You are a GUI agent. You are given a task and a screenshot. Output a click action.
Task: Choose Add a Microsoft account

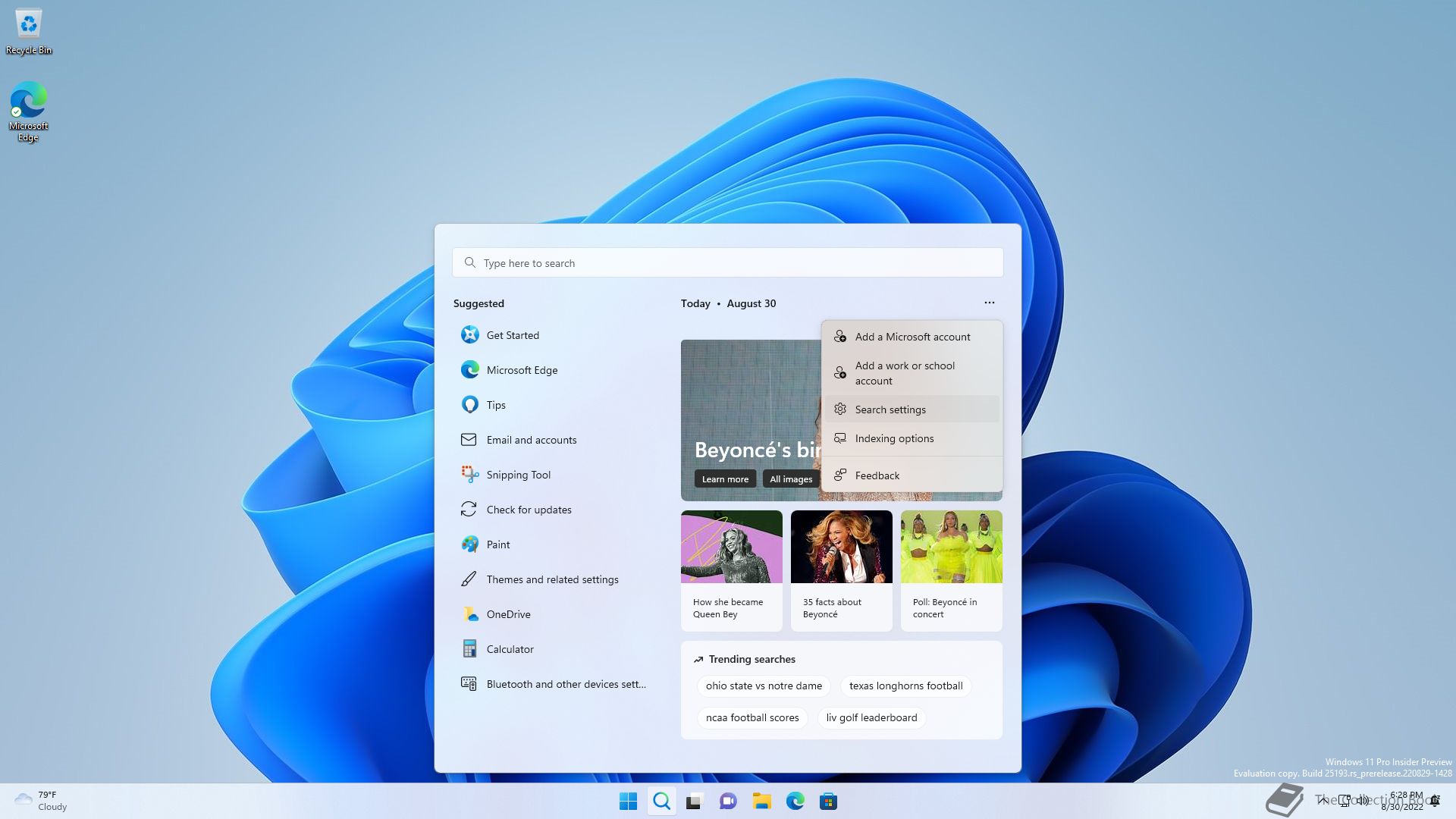pyautogui.click(x=912, y=337)
